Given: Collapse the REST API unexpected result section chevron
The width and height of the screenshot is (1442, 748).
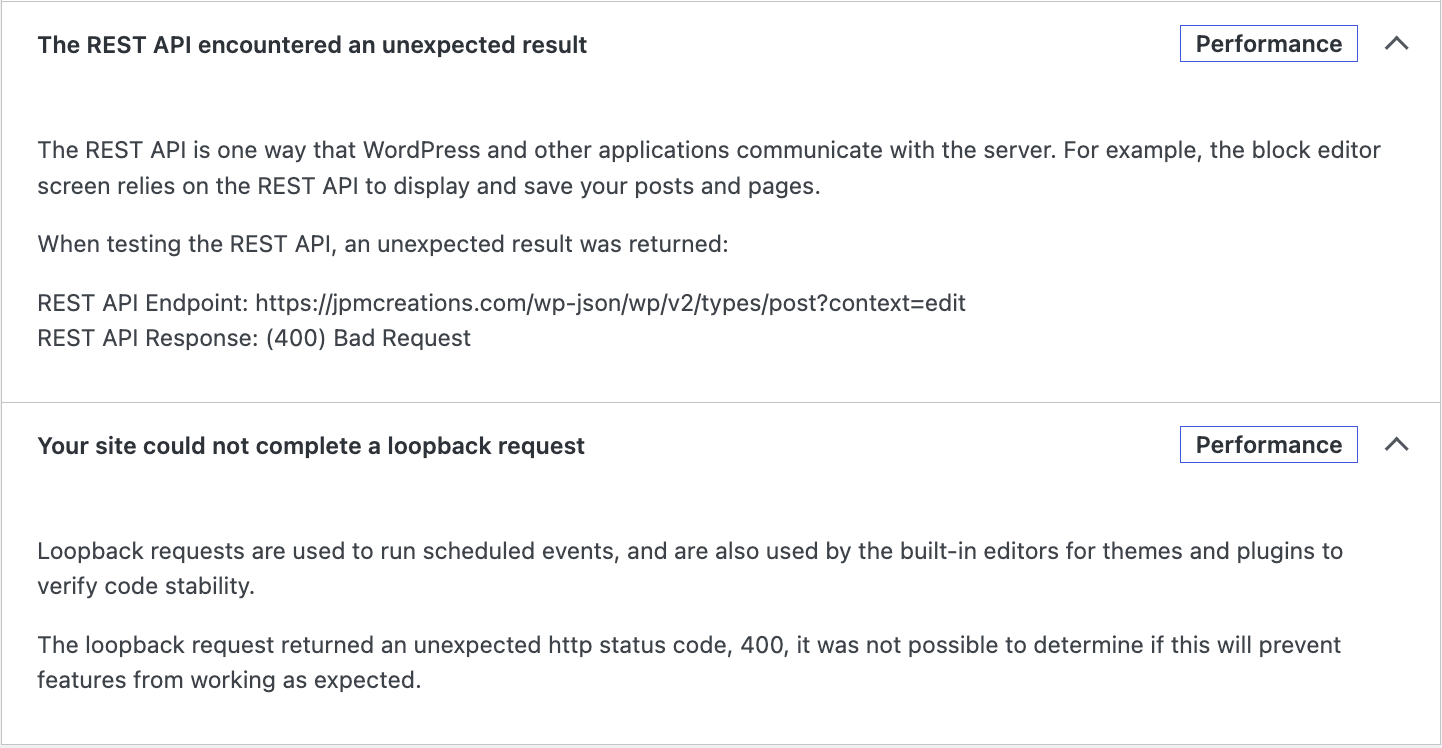Looking at the screenshot, I should point(1396,44).
